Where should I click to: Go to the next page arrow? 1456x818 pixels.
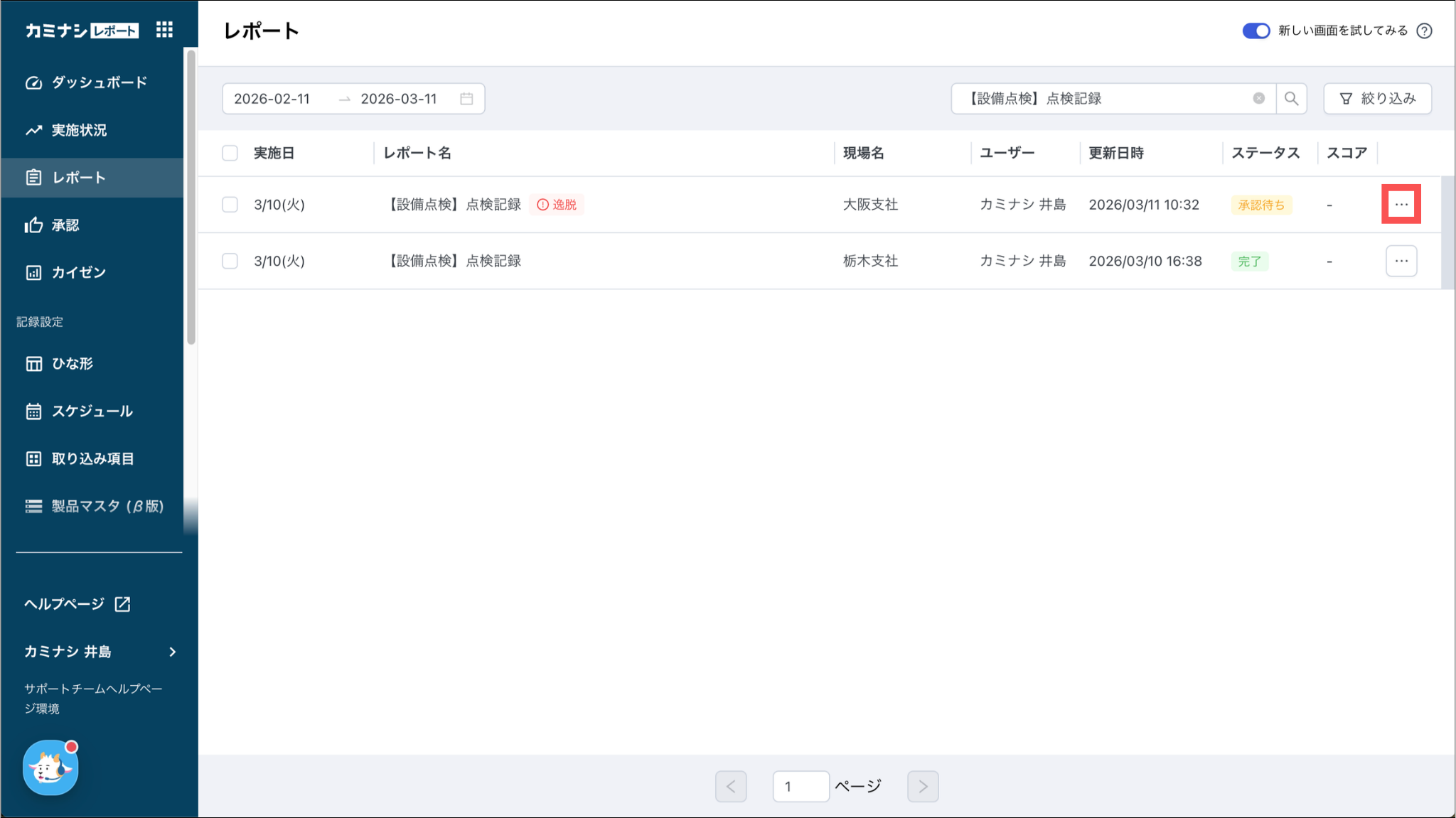[922, 786]
